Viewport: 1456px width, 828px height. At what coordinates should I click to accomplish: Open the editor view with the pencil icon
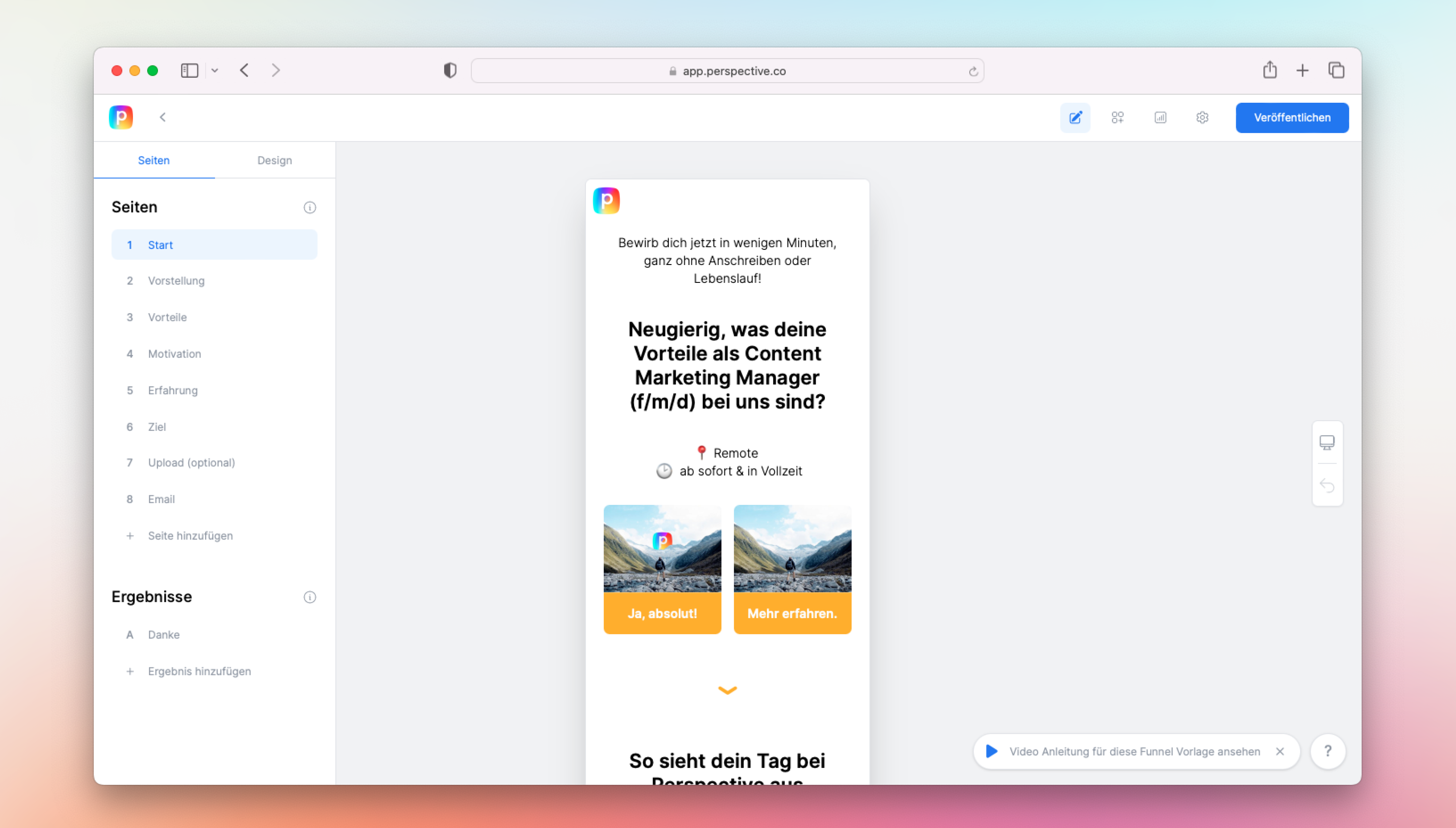tap(1075, 118)
